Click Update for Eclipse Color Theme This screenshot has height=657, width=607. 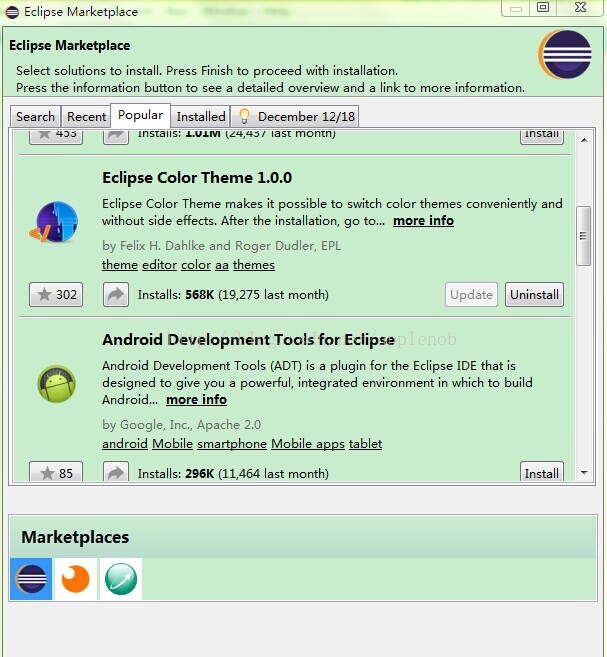coord(471,295)
